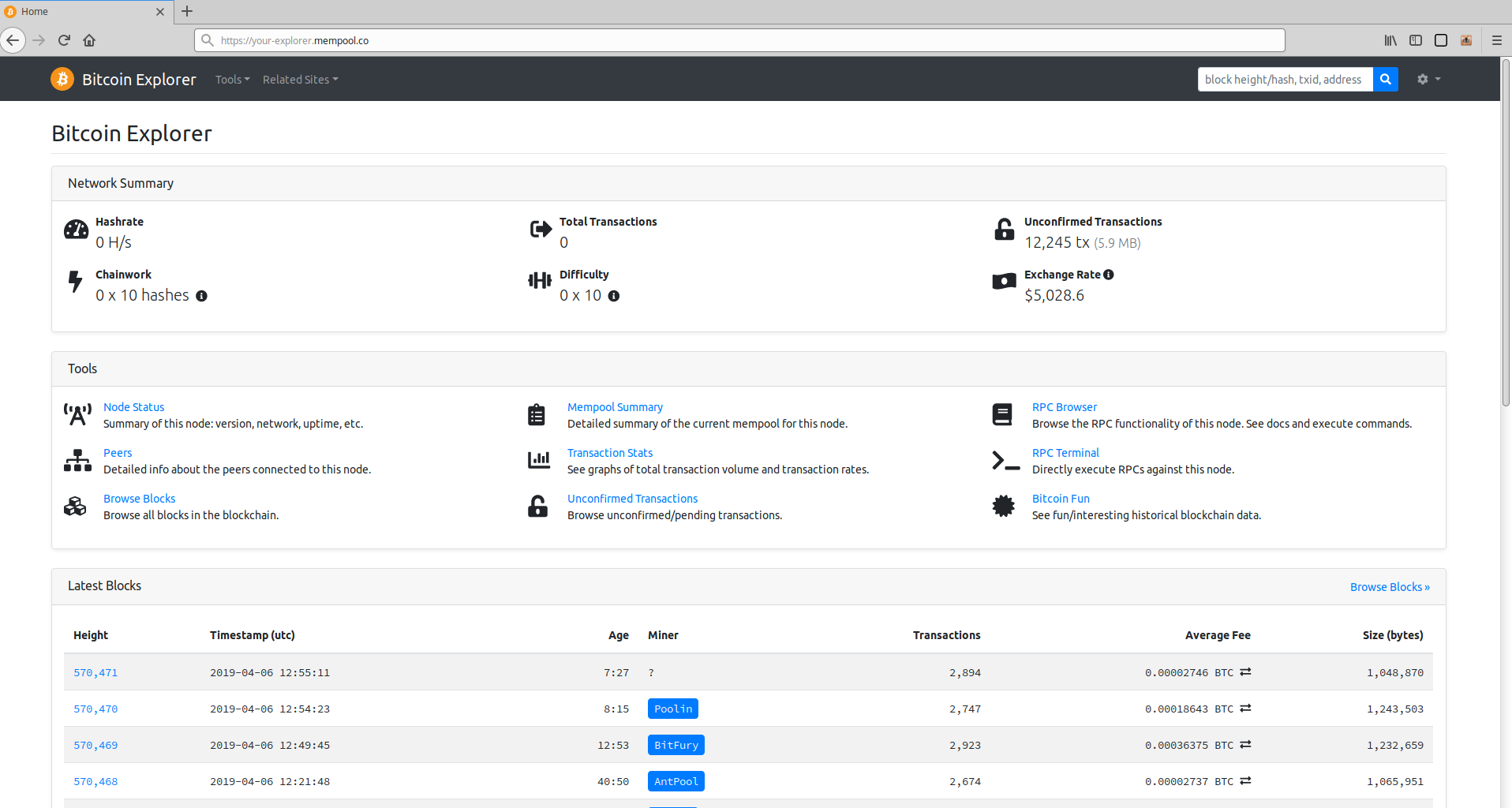Expand the Related Sites navbar menu
This screenshot has height=808, width=1512.
300,80
